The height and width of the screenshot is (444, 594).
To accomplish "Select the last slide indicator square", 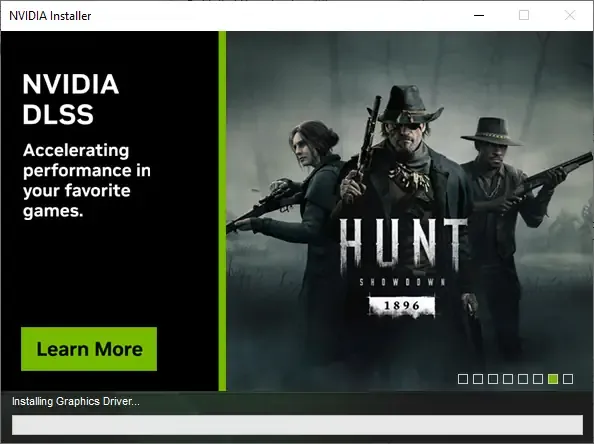I will [x=567, y=379].
